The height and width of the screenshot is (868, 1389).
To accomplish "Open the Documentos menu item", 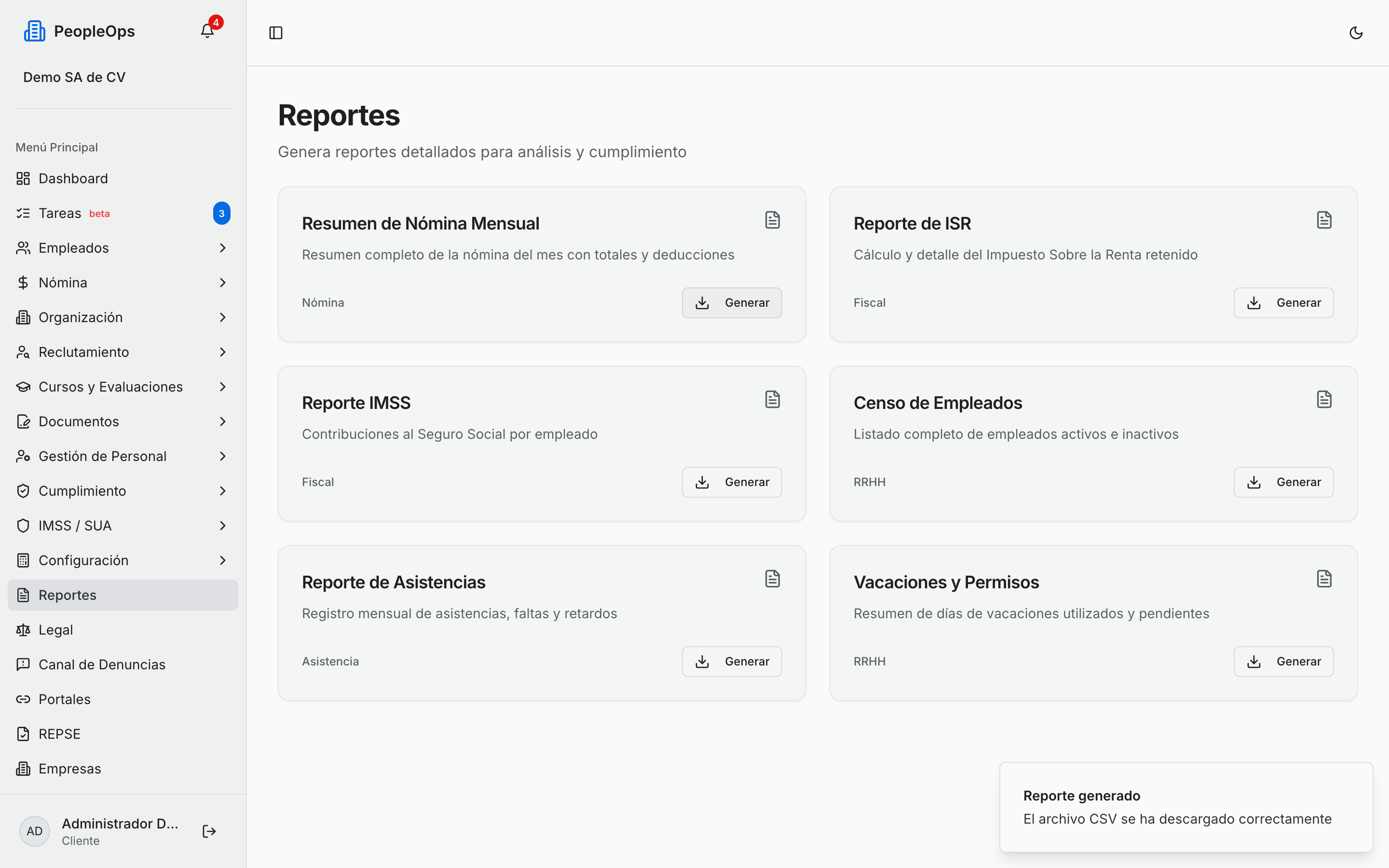I will coord(123,421).
